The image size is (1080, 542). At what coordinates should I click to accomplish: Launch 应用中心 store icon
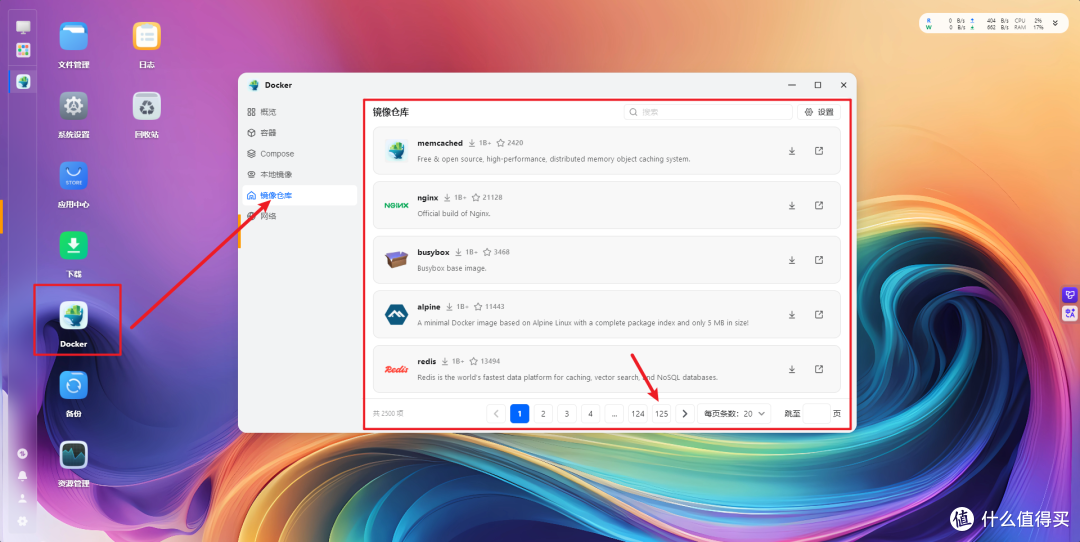point(74,176)
